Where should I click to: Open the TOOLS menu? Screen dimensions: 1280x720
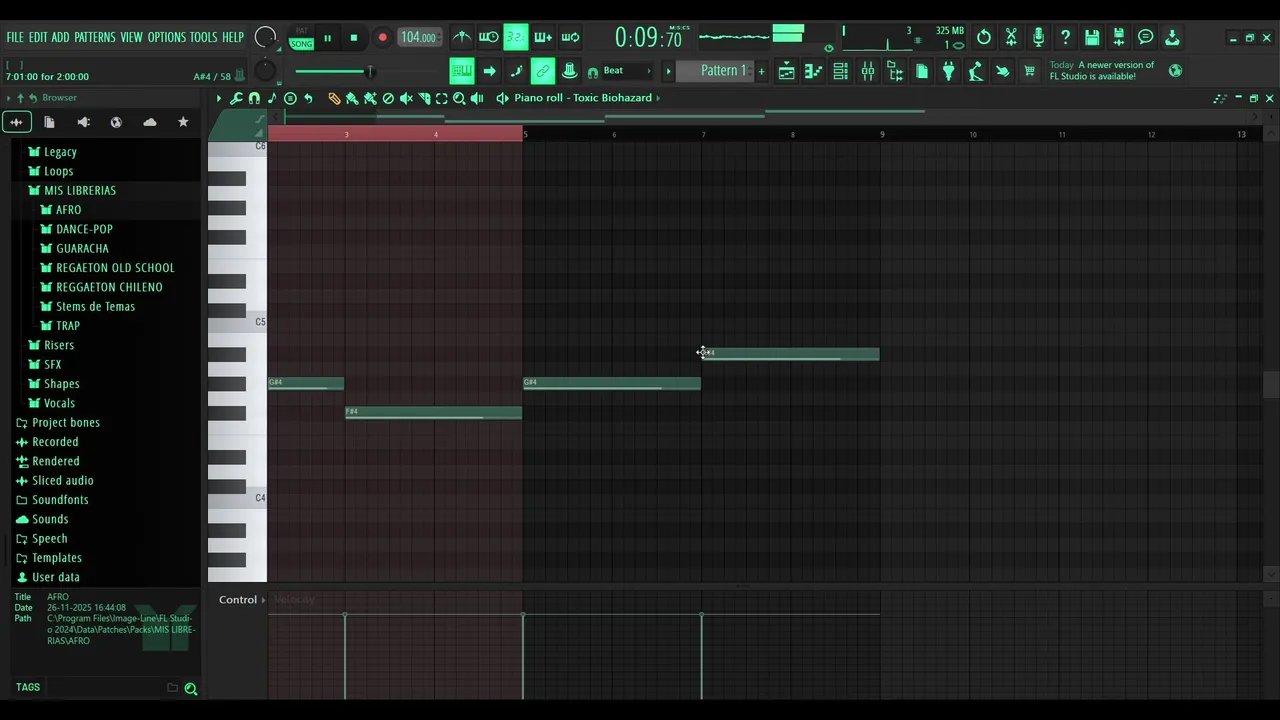coord(203,38)
